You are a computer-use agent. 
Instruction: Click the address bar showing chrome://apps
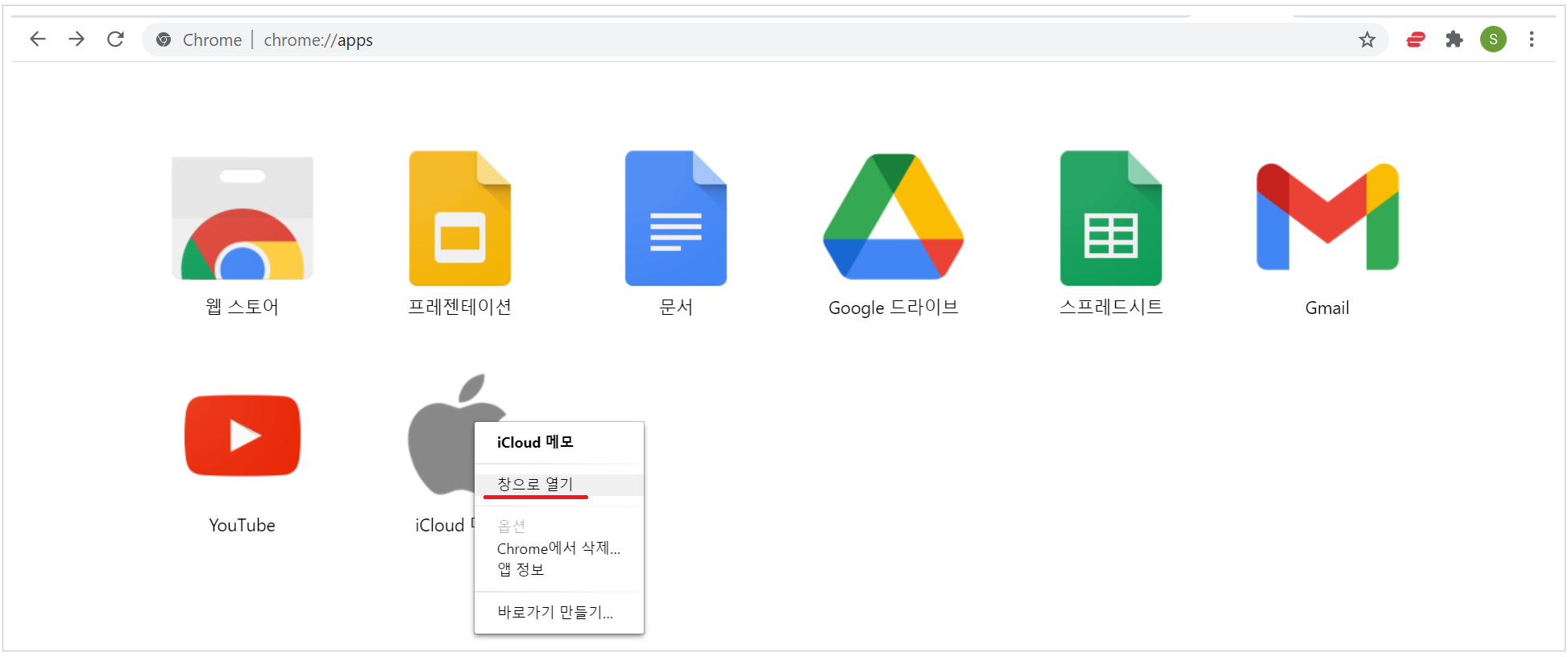[765, 39]
